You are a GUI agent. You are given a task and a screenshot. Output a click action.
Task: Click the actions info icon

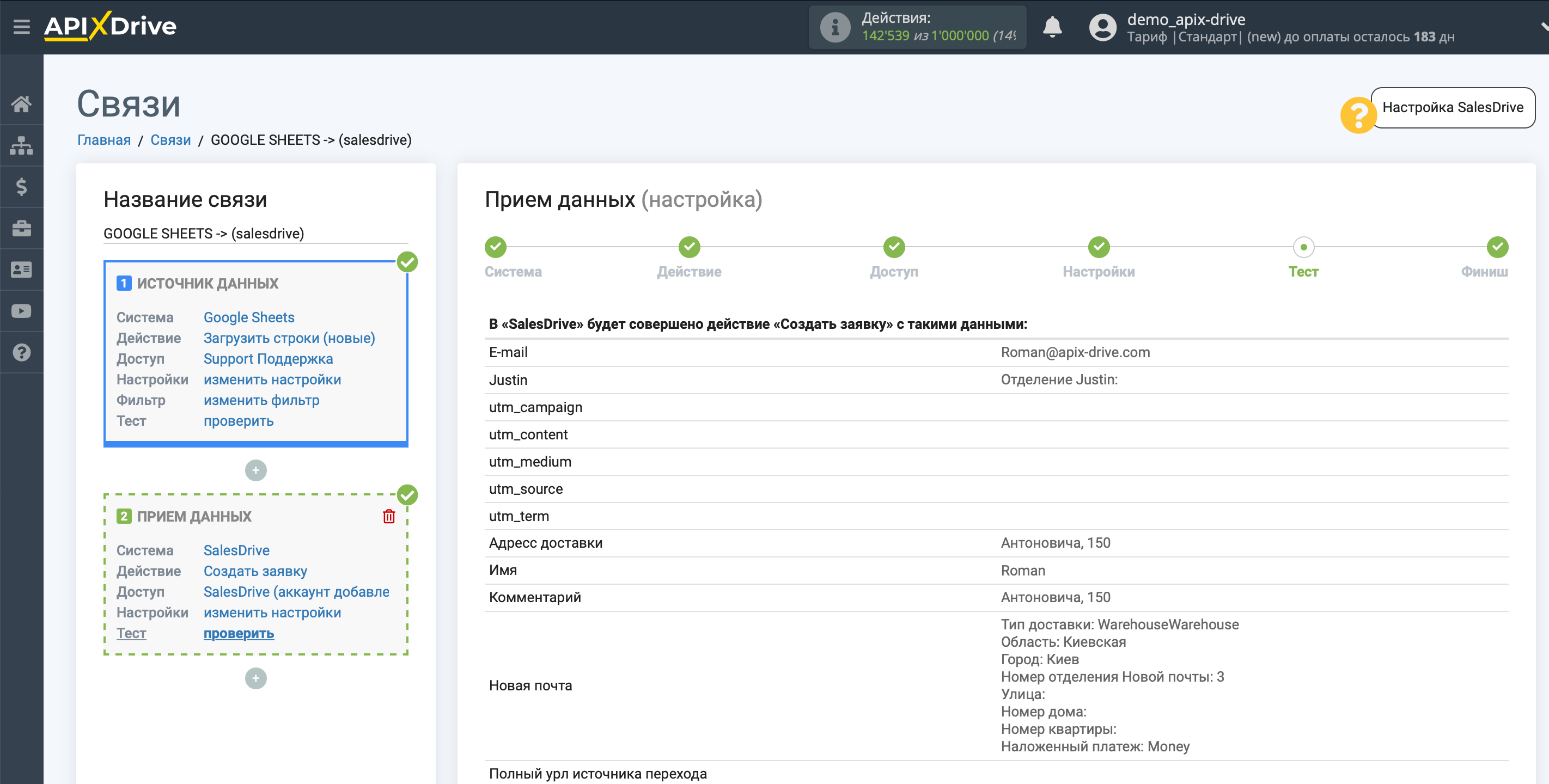tap(834, 27)
